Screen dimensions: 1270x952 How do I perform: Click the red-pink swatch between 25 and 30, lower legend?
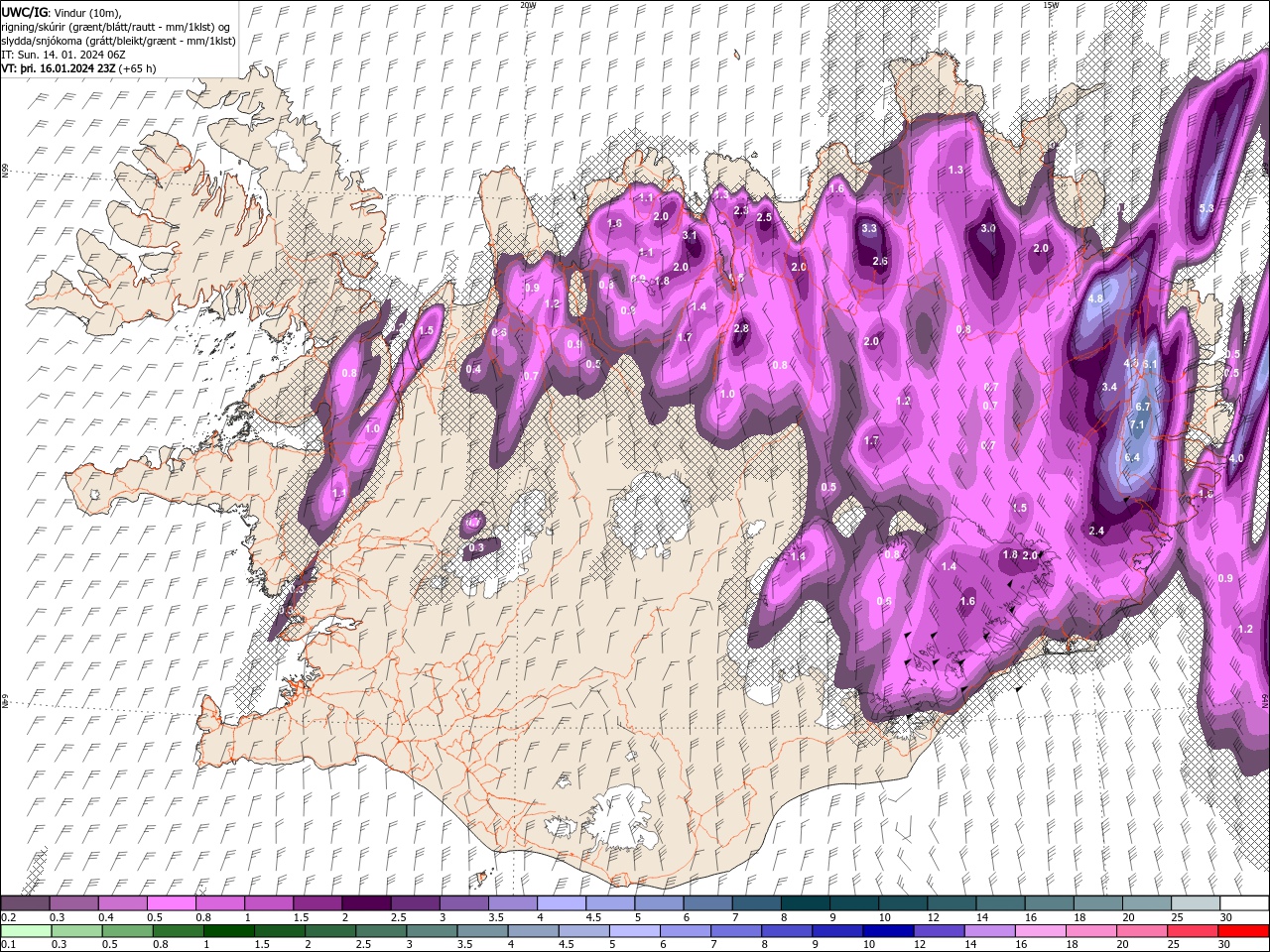(x=1194, y=931)
